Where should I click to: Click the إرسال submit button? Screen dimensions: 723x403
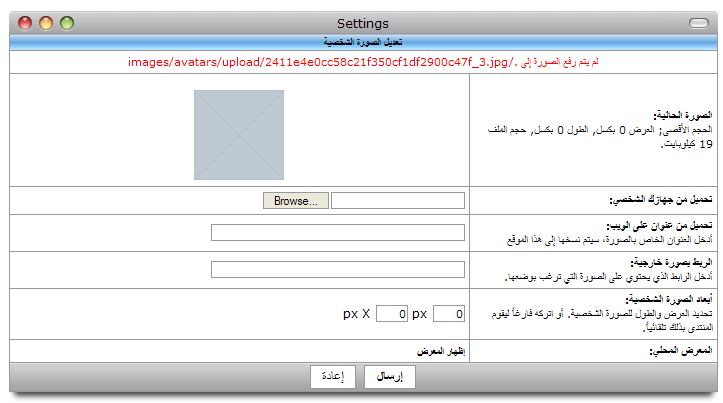tap(390, 377)
